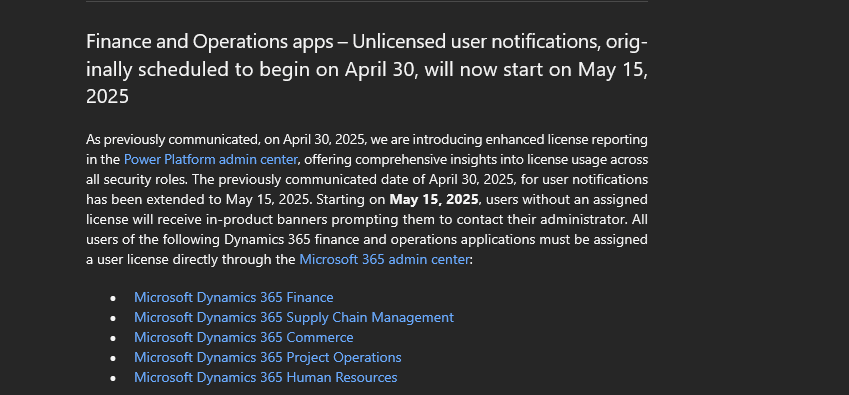Viewport: 849px width, 395px height.
Task: Click the "As previously communicated" paragraph opening
Action: pos(172,140)
